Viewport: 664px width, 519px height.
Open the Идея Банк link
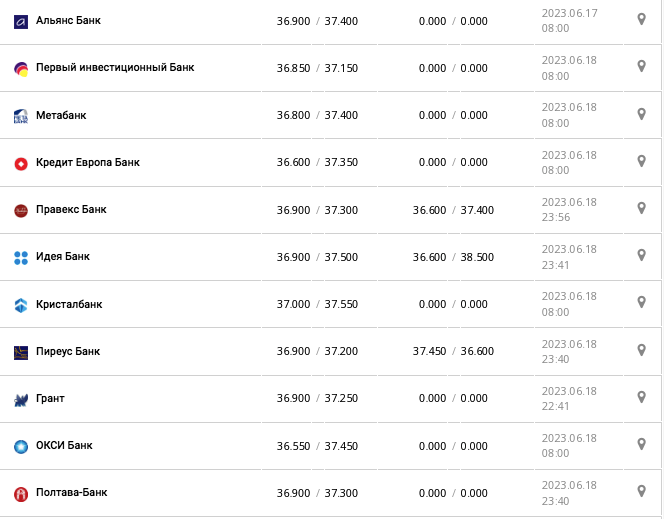63,257
